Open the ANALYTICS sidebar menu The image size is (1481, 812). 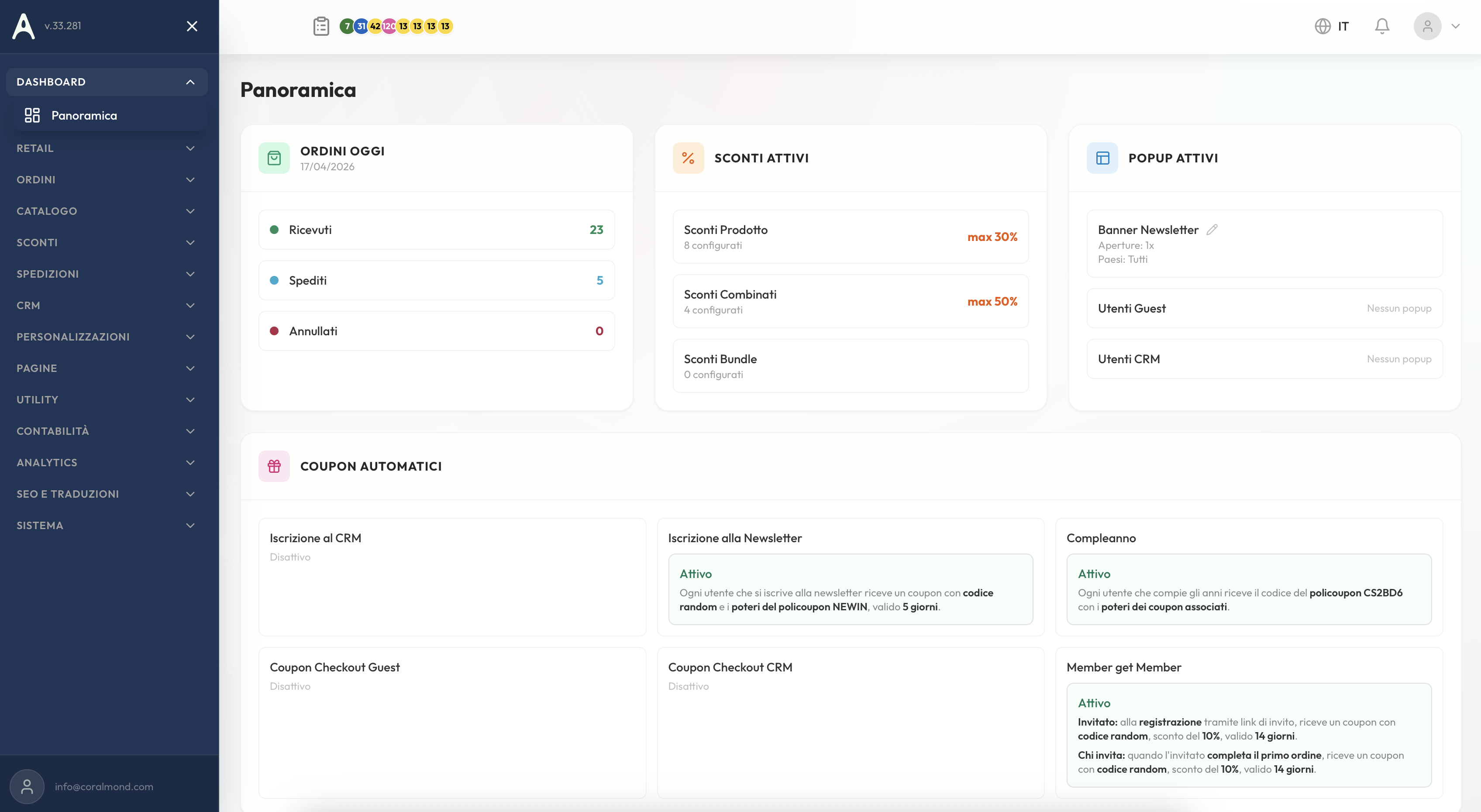(107, 463)
